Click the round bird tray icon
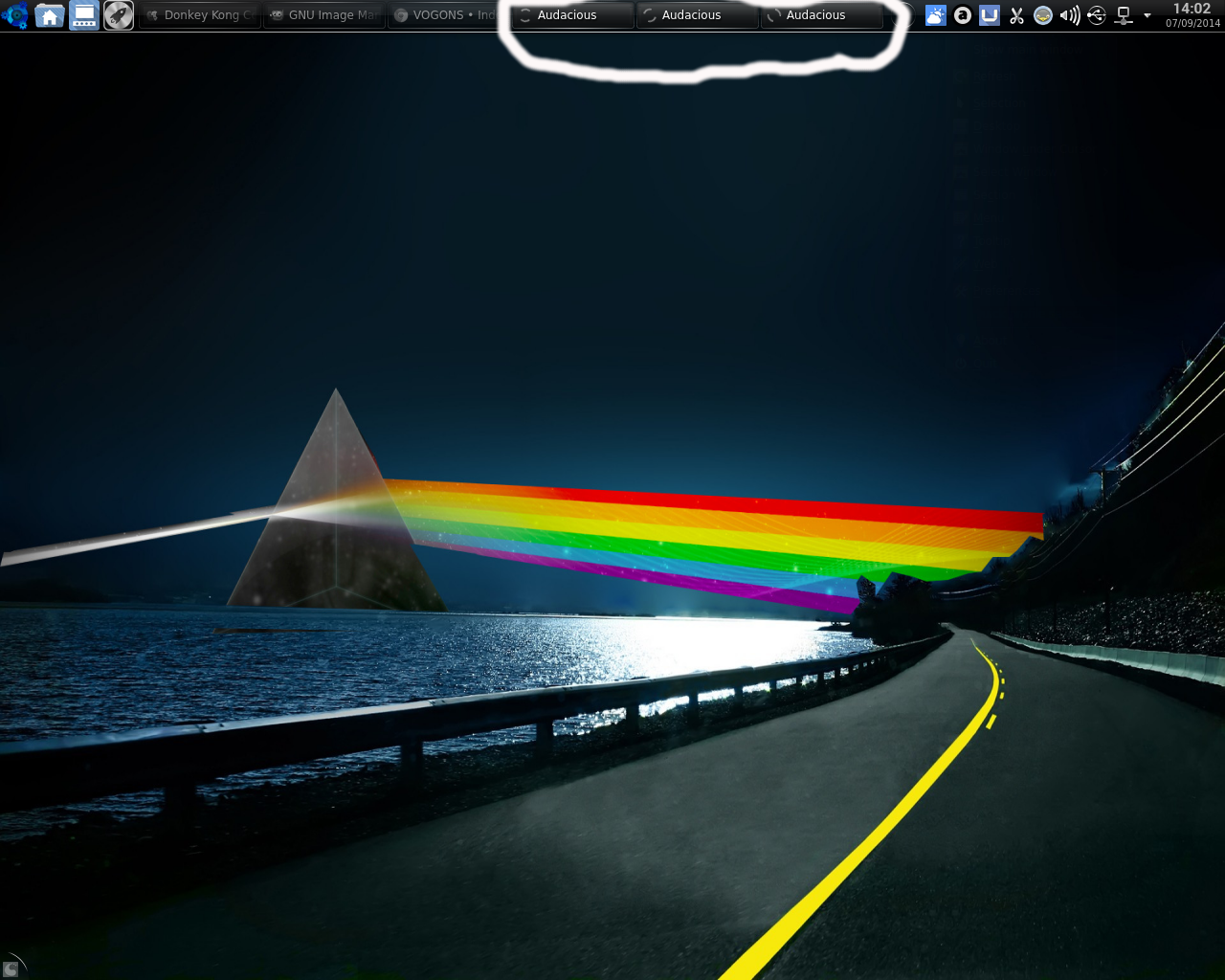The width and height of the screenshot is (1225, 980). [1043, 15]
